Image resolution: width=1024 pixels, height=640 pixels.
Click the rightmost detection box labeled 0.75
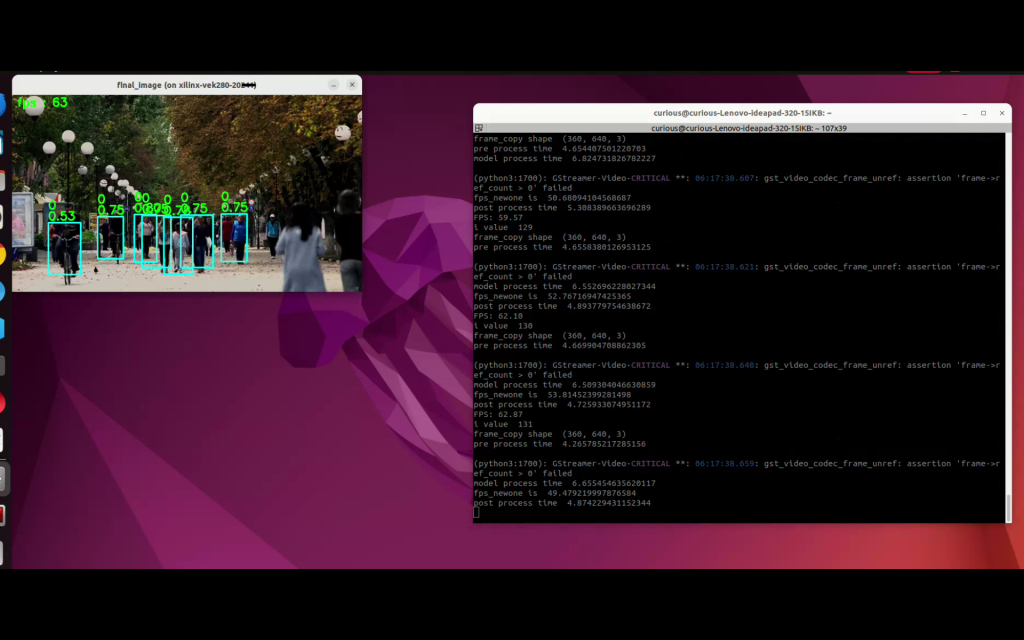234,238
